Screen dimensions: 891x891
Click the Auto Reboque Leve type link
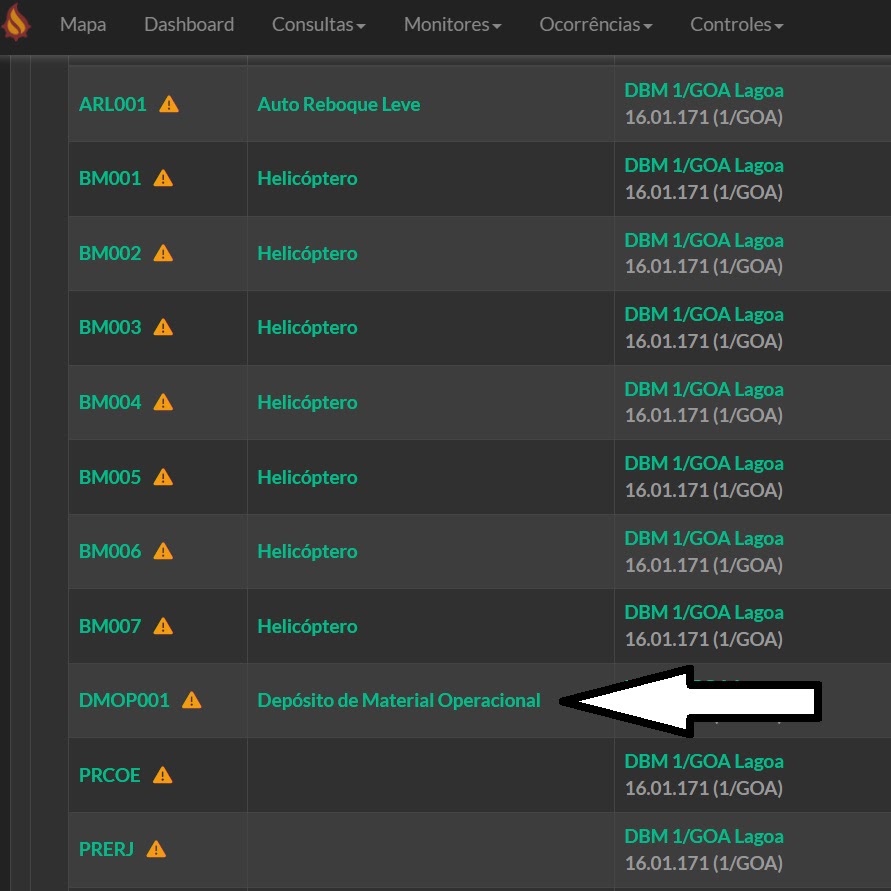pos(339,105)
